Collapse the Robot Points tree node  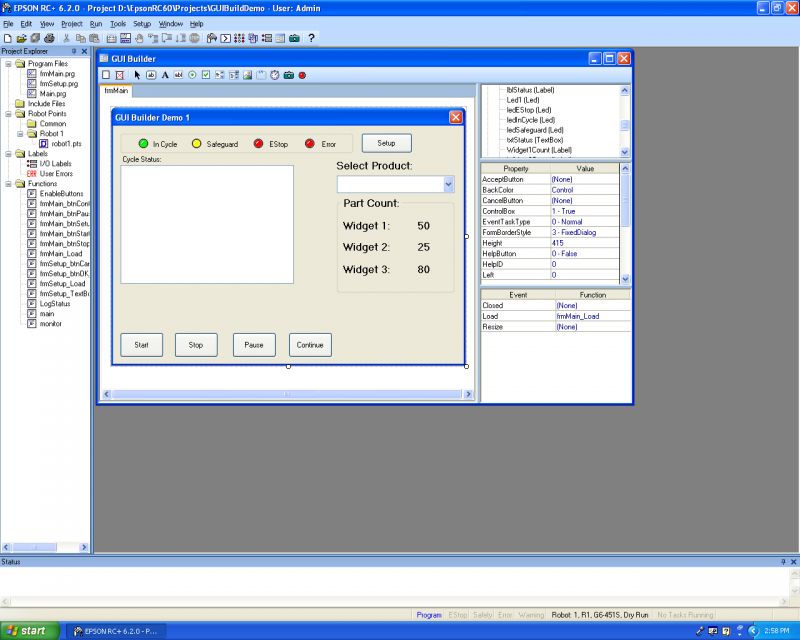pyautogui.click(x=8, y=114)
